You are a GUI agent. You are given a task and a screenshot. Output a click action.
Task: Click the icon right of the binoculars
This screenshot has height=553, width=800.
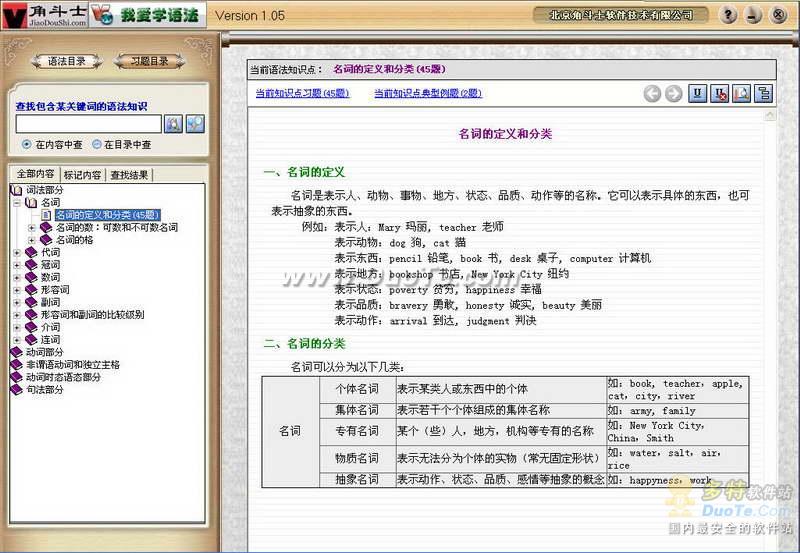pos(195,123)
